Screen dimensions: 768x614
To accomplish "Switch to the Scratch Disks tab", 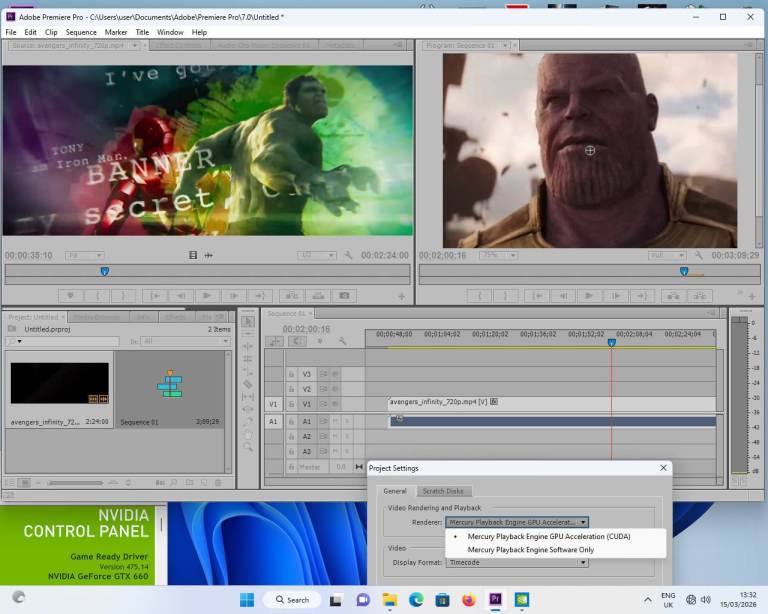I will tap(442, 491).
